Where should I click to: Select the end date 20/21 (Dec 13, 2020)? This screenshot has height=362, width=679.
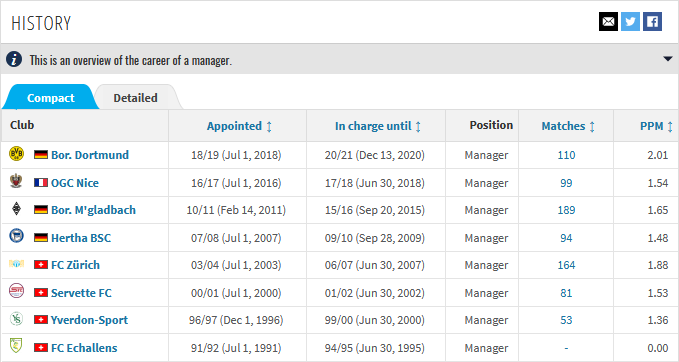tap(375, 155)
